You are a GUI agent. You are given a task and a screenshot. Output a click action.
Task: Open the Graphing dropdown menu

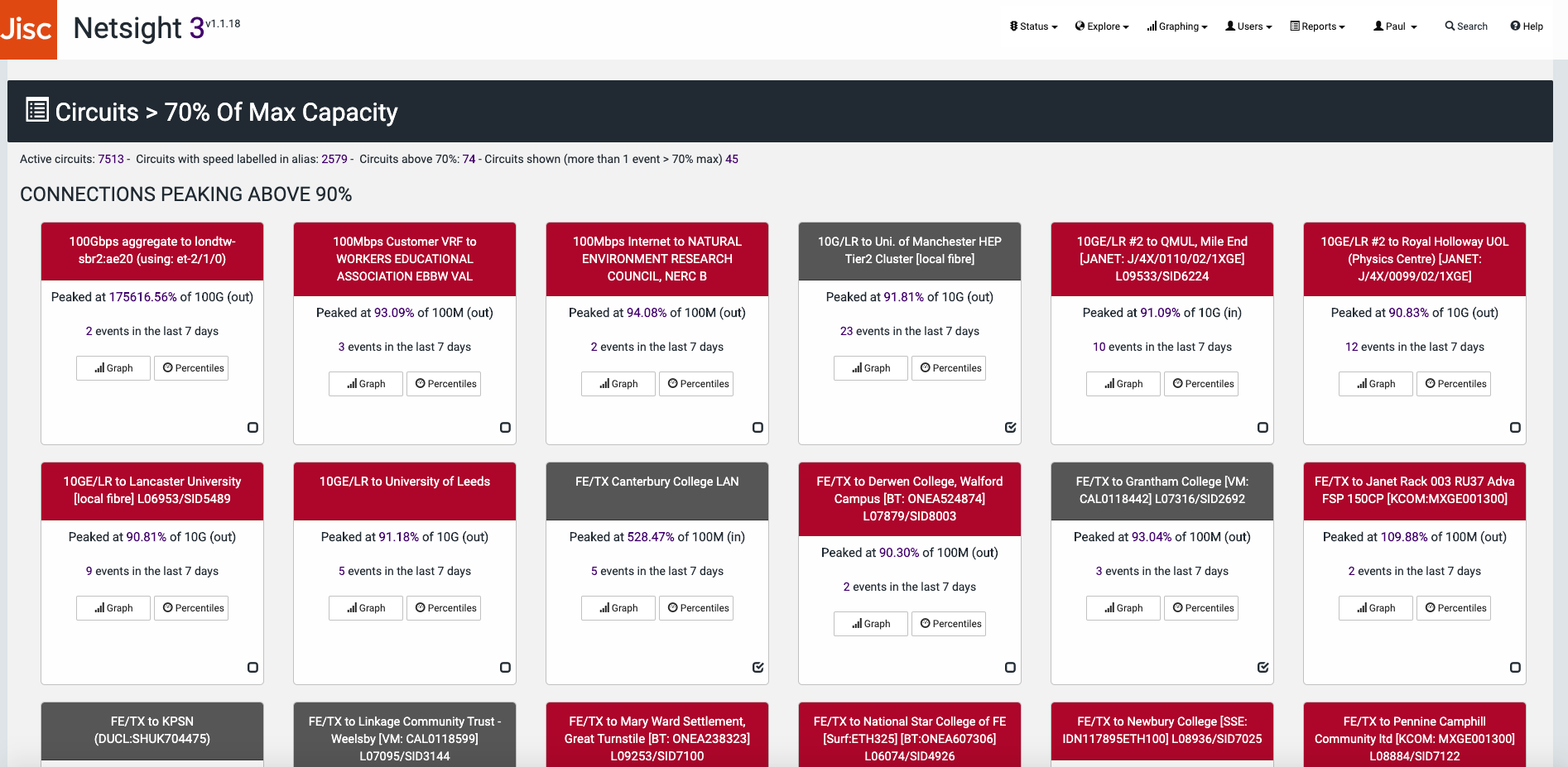[x=1177, y=26]
